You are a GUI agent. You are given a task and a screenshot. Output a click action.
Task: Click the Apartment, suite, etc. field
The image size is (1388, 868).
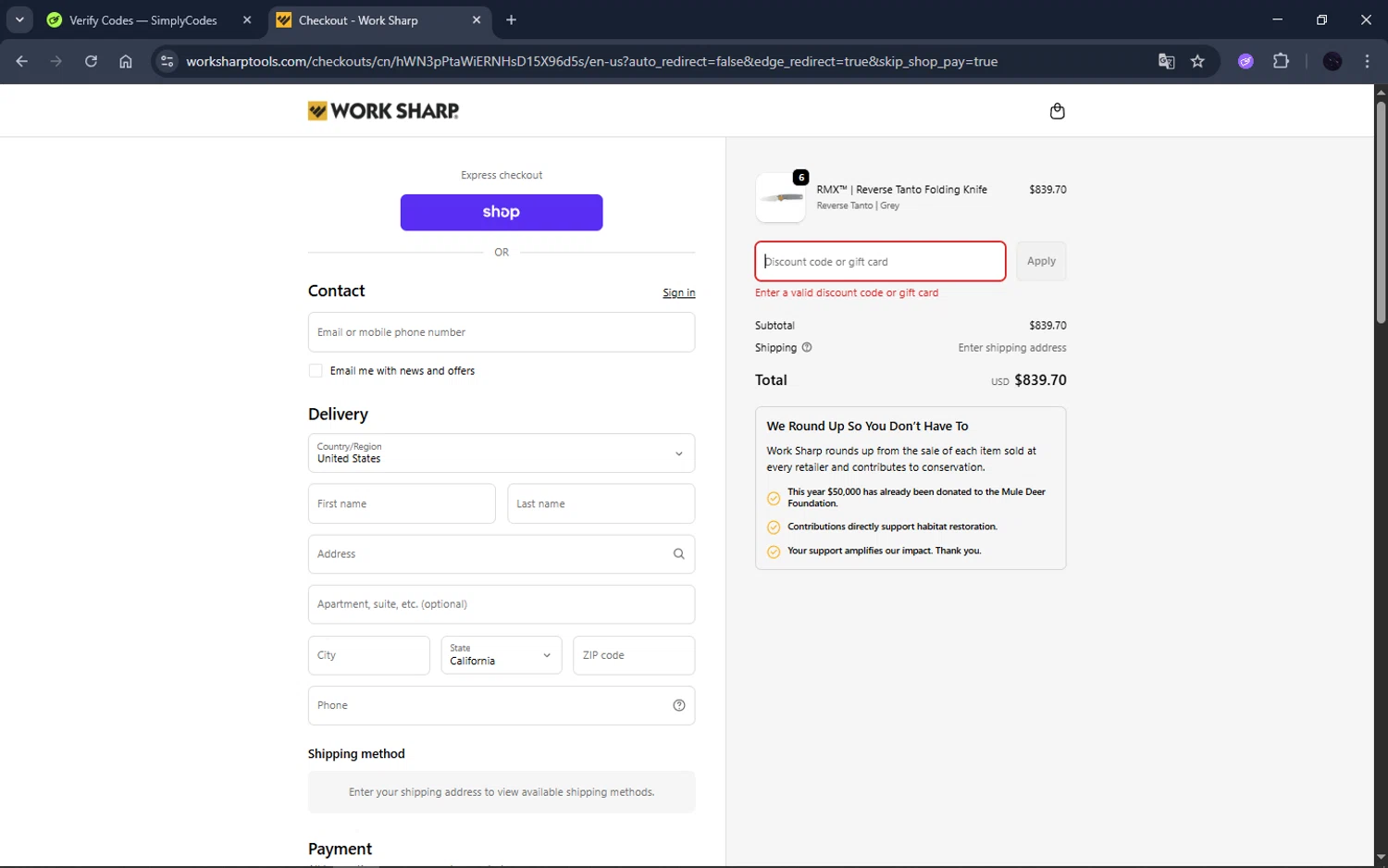502,604
